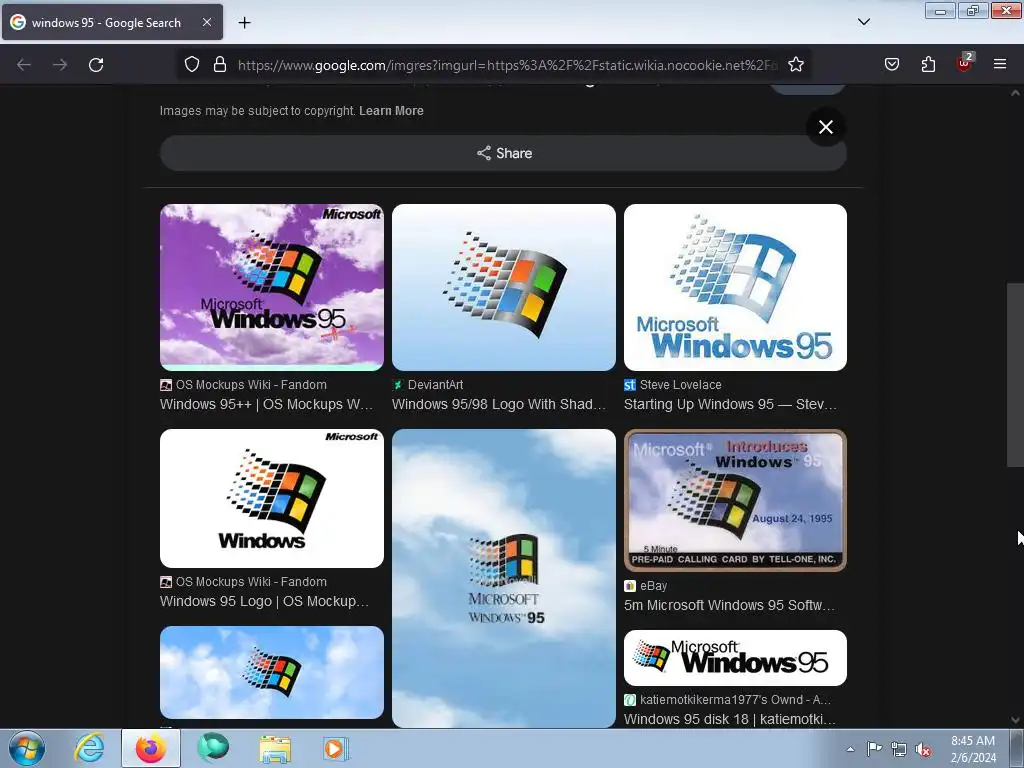Click the Windows 95++ | OS Mockups title link
The height and width of the screenshot is (768, 1024).
tap(266, 404)
